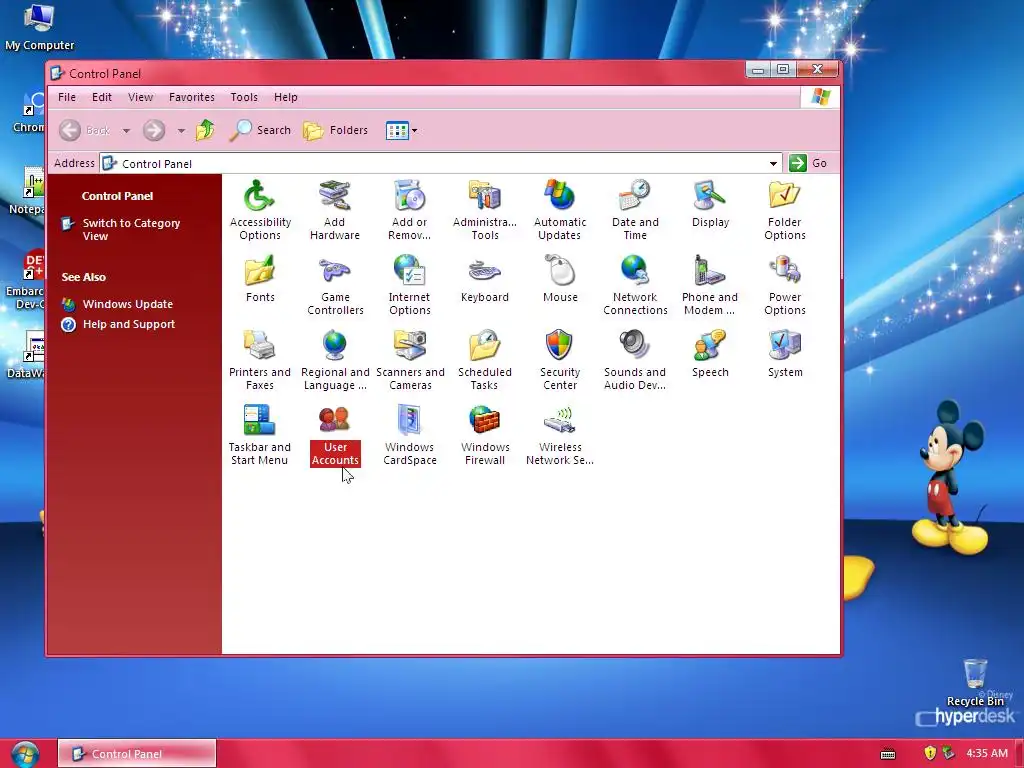Click the security shield tray icon
The image size is (1024, 768).
point(930,753)
